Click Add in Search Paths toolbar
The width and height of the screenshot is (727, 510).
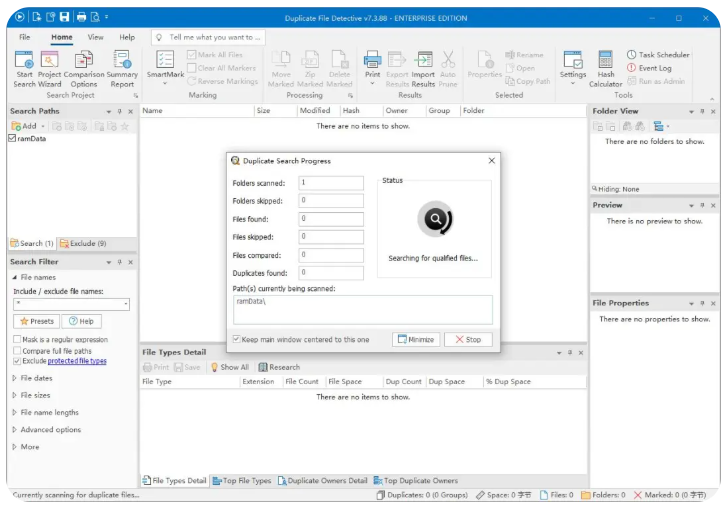(24, 126)
